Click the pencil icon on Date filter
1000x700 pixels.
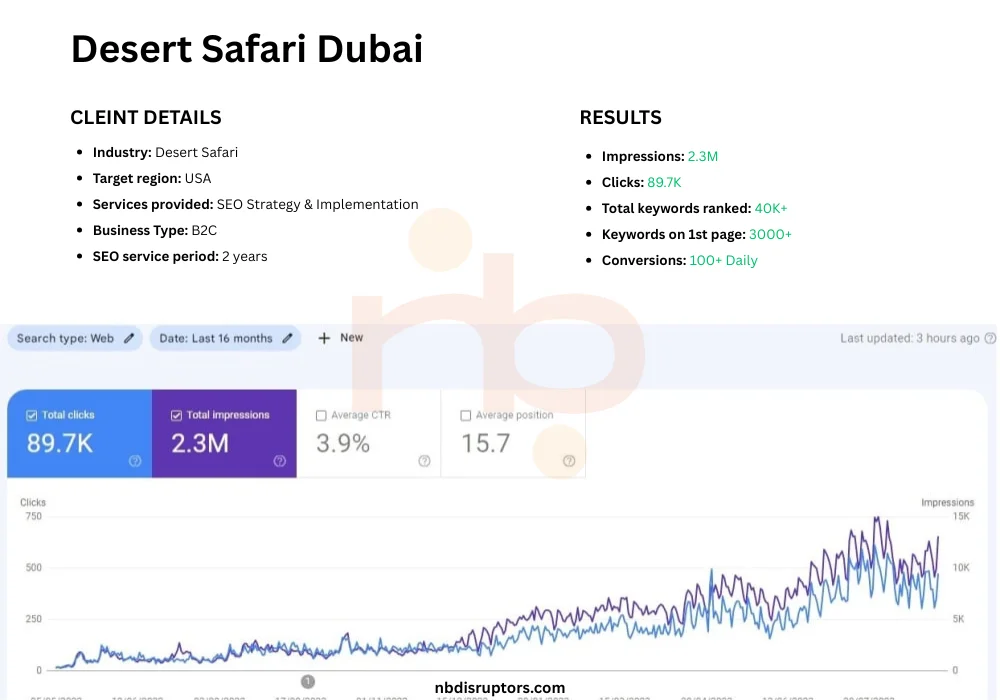288,338
